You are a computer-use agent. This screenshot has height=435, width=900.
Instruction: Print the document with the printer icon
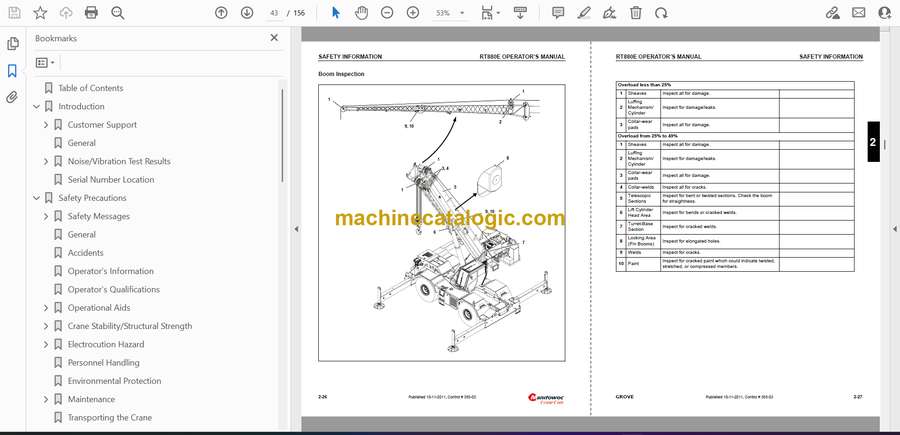click(91, 13)
